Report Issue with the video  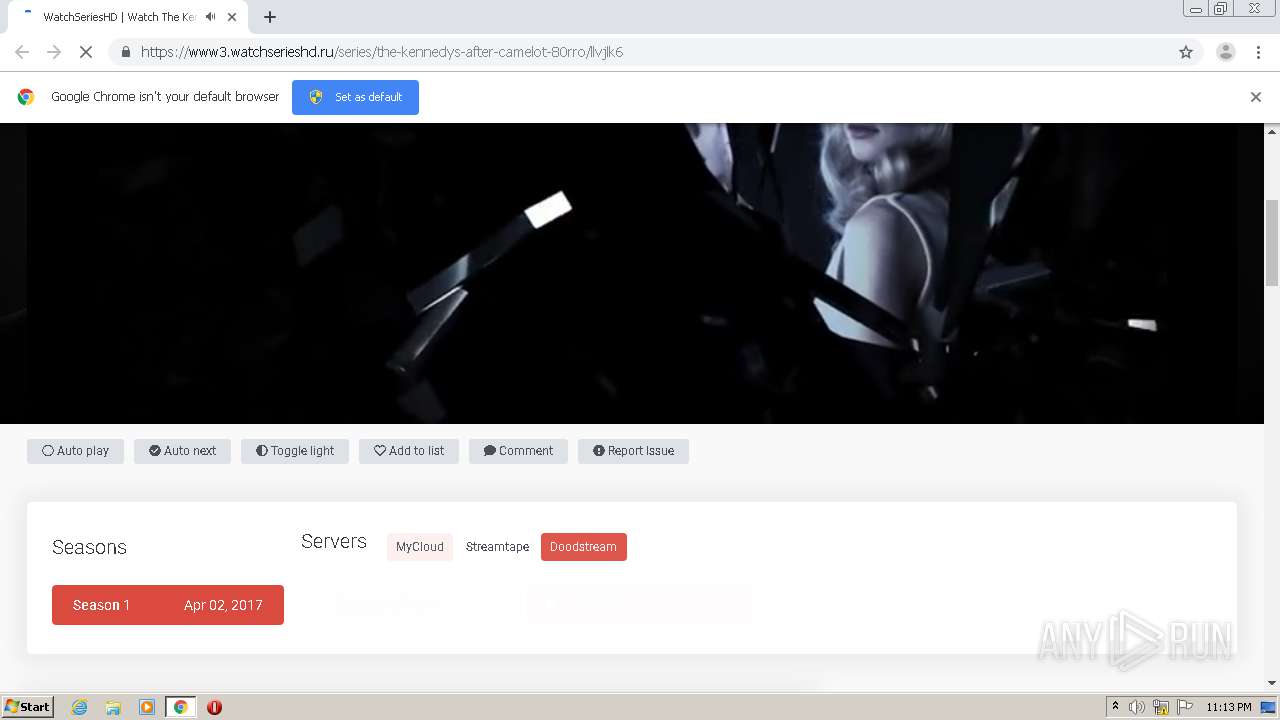point(633,451)
